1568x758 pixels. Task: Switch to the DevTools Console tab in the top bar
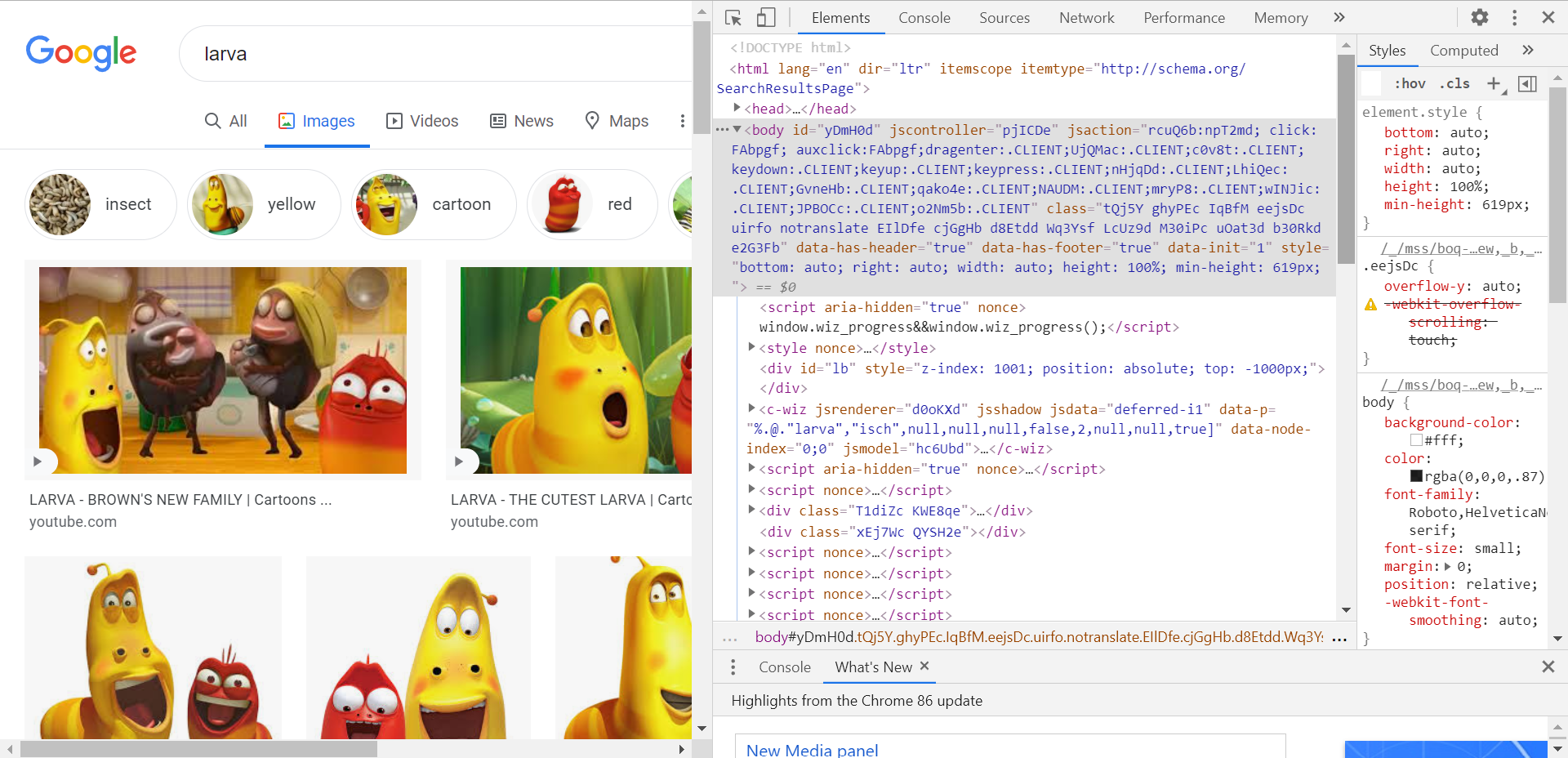click(x=924, y=18)
